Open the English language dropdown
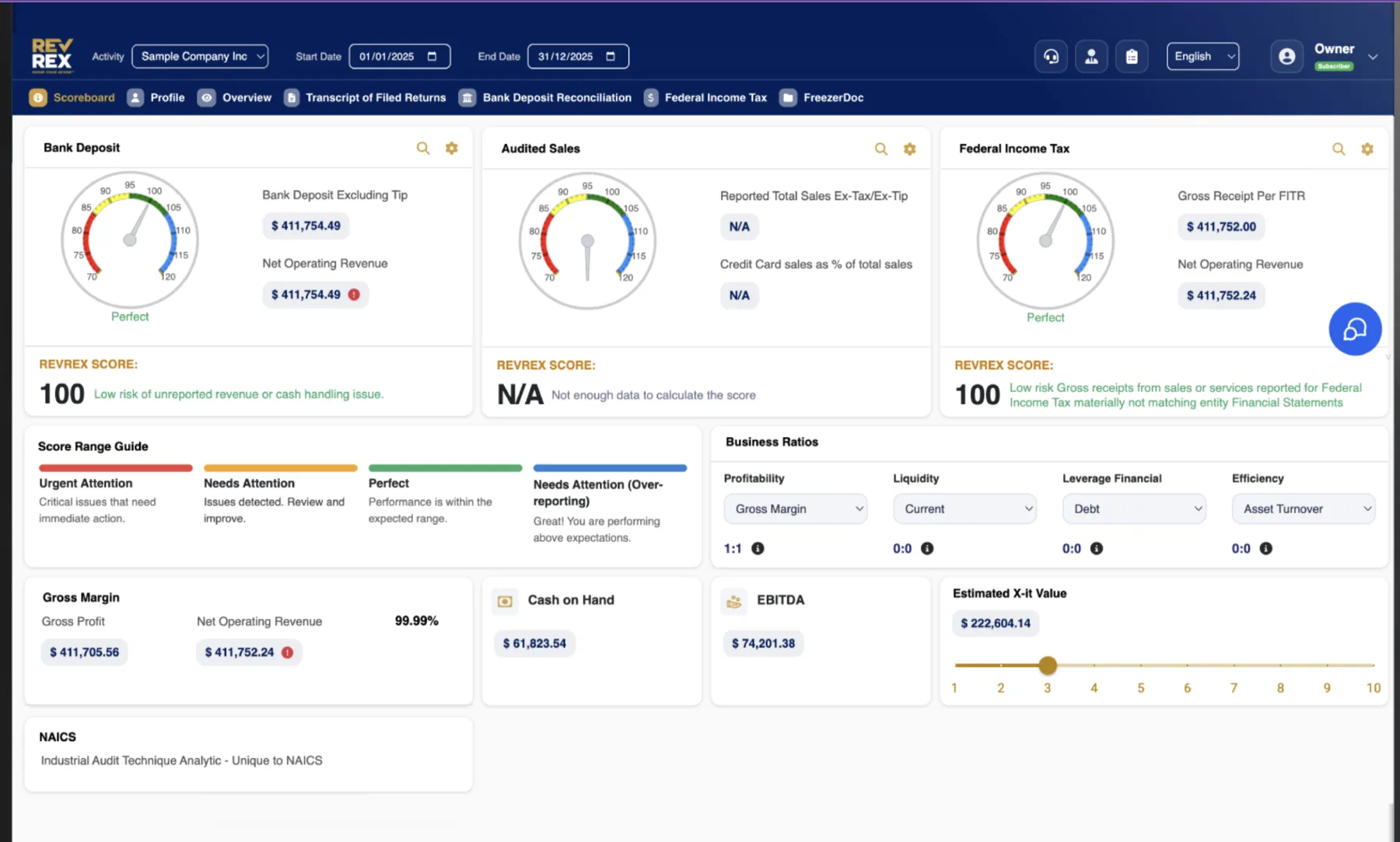The width and height of the screenshot is (1400, 842). [x=1202, y=57]
